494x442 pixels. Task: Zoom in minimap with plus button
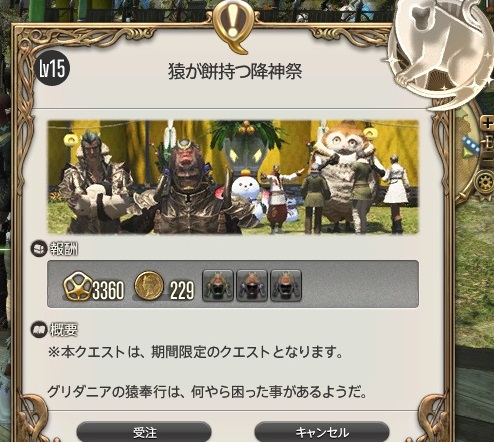point(488,124)
